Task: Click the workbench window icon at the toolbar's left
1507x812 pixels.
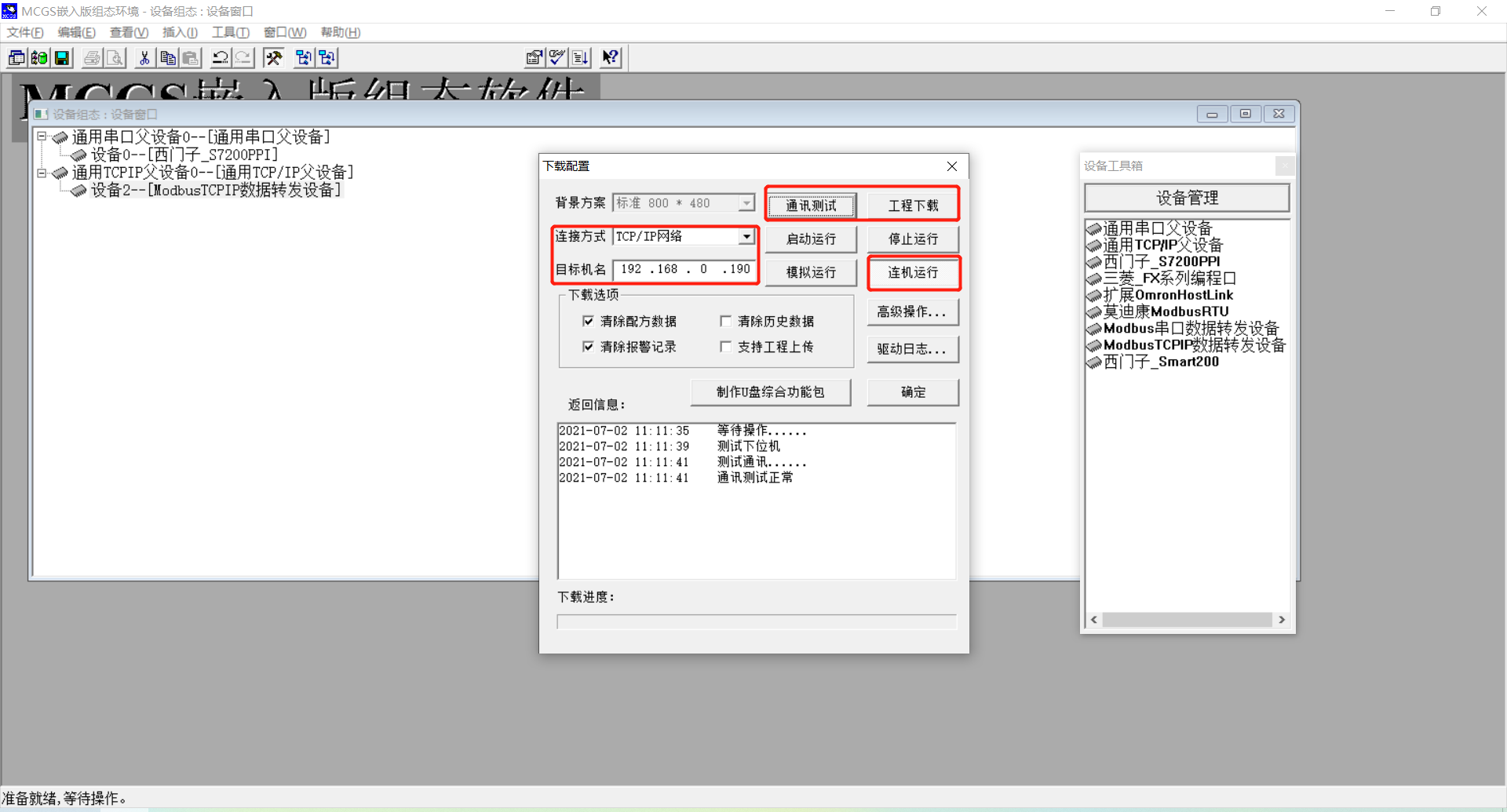Action: [x=16, y=58]
